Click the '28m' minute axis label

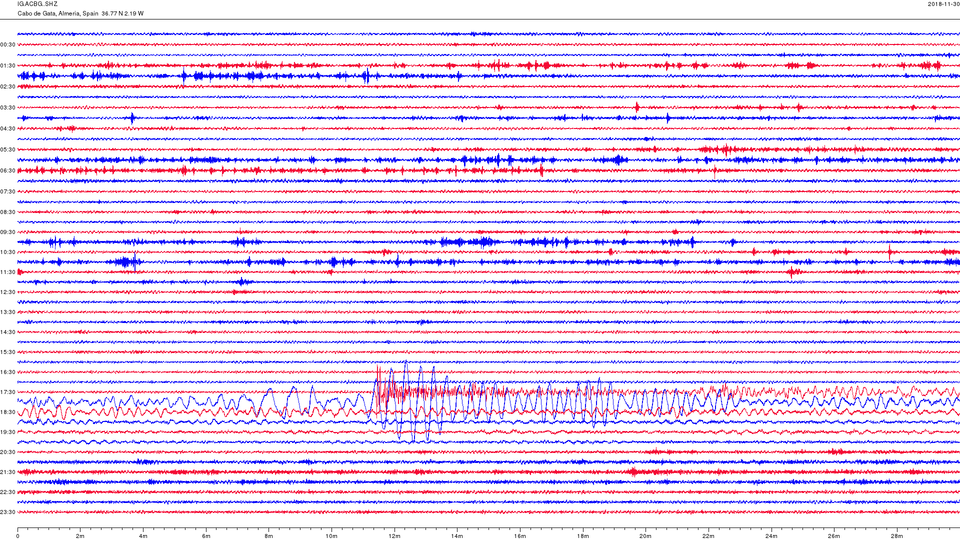tap(896, 536)
